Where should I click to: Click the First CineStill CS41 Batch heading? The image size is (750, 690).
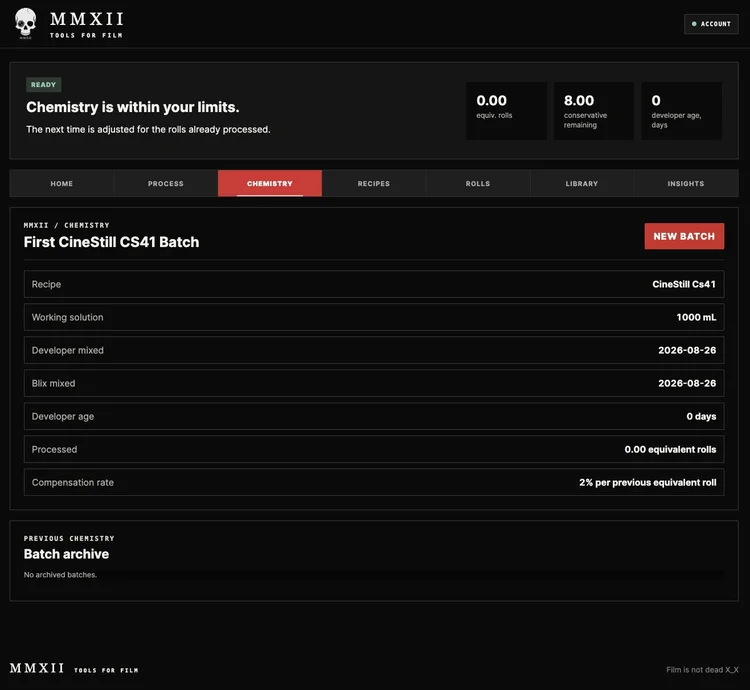(x=111, y=242)
